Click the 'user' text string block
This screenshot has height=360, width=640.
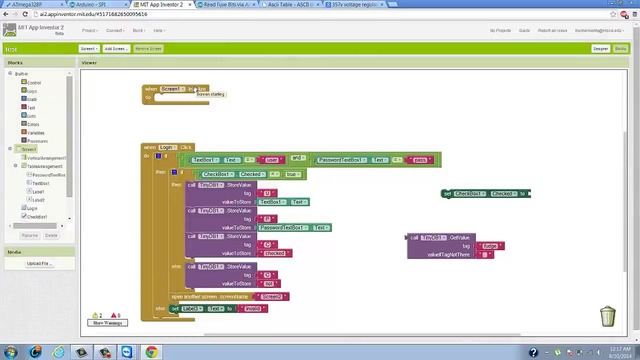tap(272, 160)
